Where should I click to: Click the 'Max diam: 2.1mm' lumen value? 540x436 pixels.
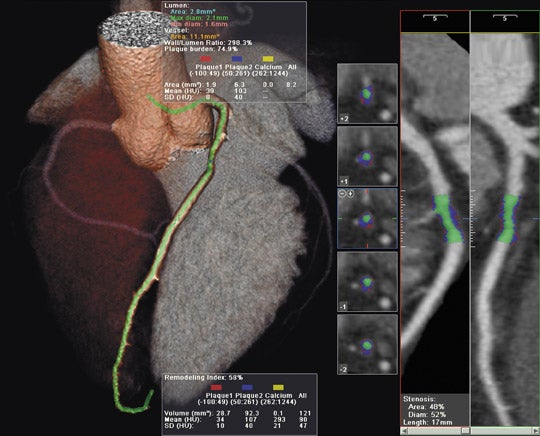199,18
